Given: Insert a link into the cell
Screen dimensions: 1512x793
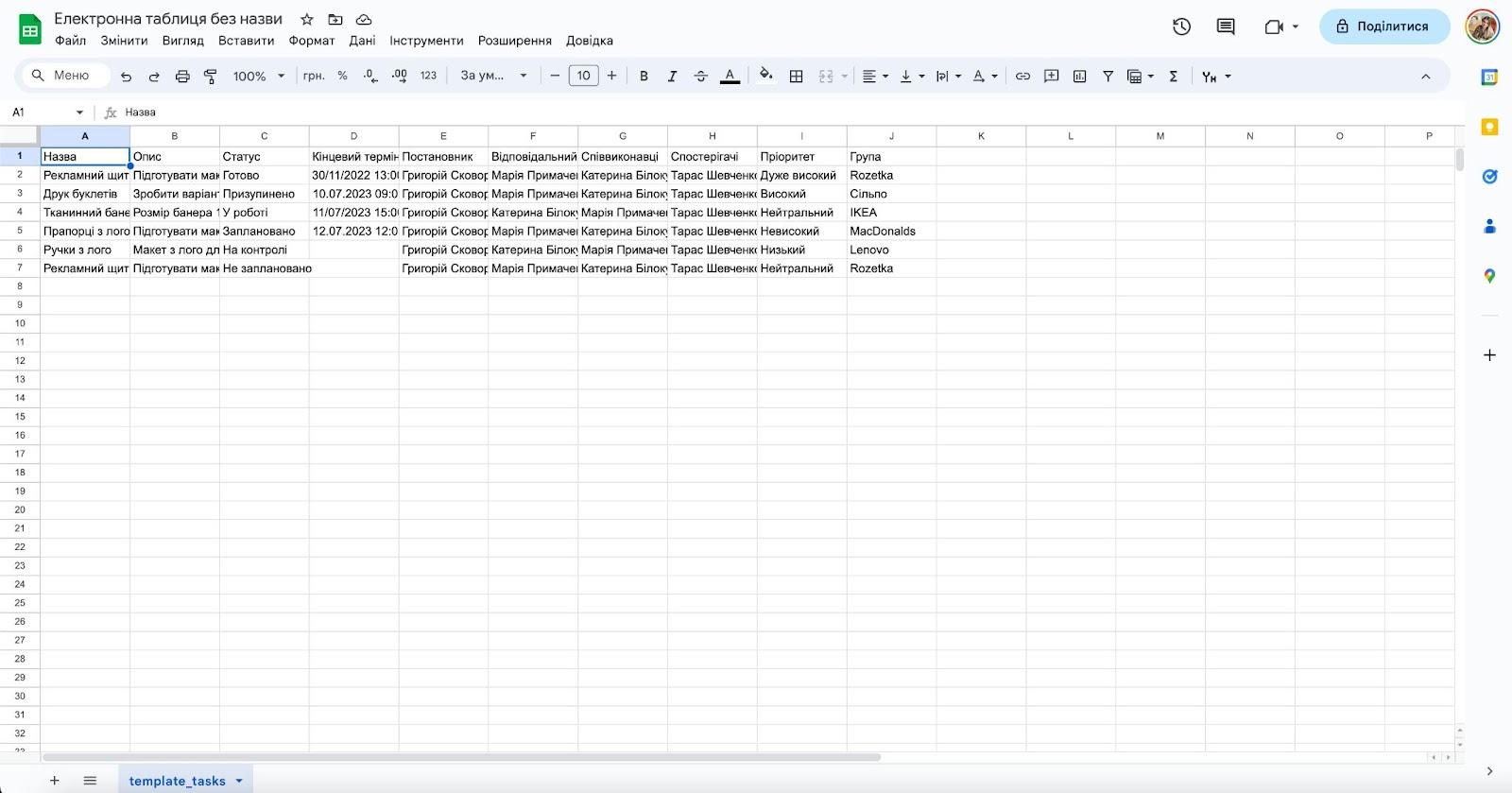Looking at the screenshot, I should [x=1022, y=77].
